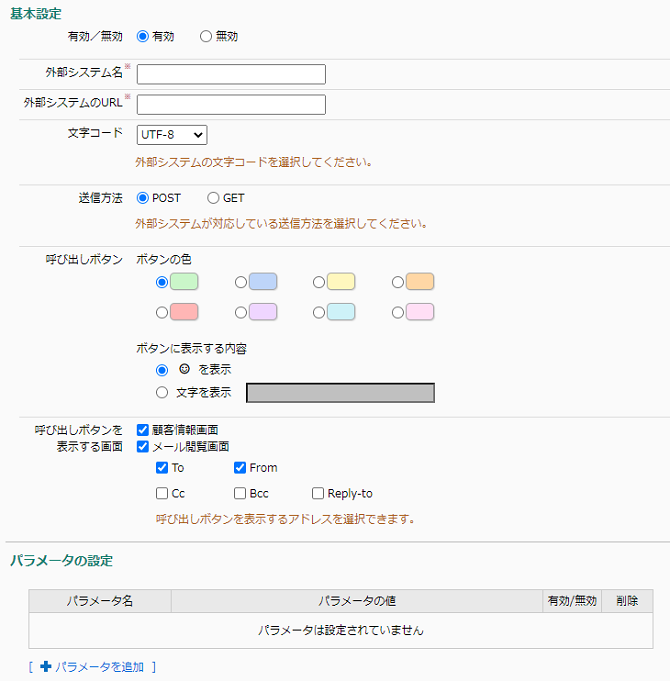Pick the orange button color swatch

tap(420, 281)
